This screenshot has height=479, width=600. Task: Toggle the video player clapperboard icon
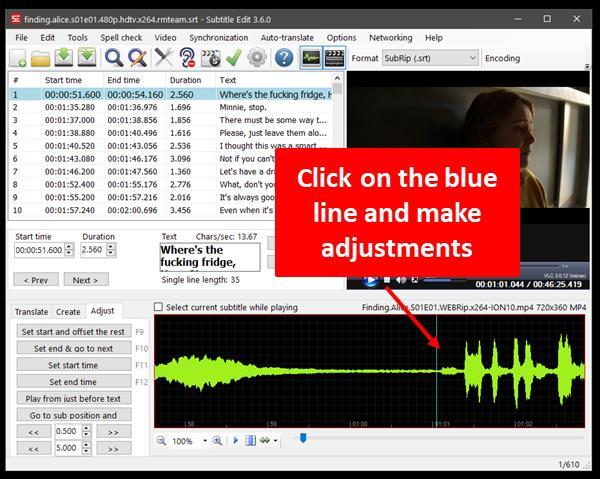tap(334, 58)
